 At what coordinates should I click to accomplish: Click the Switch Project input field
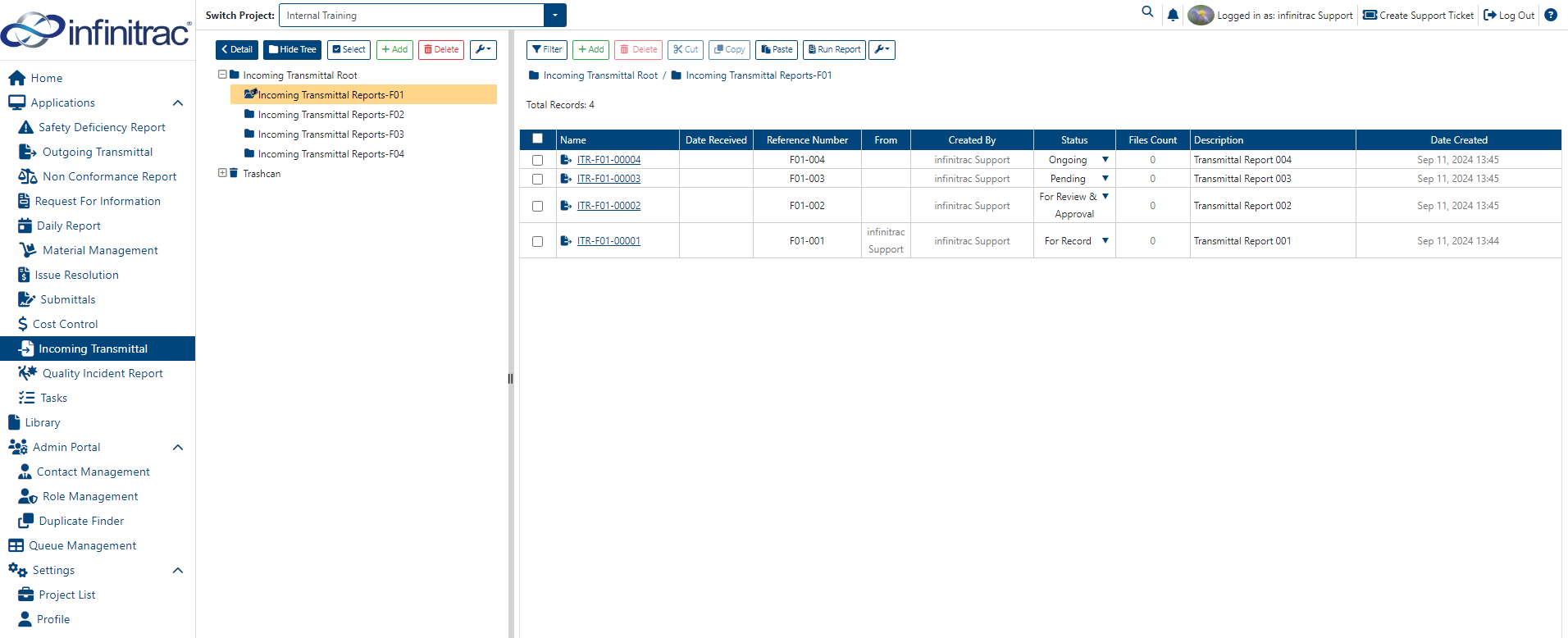pyautogui.click(x=412, y=16)
